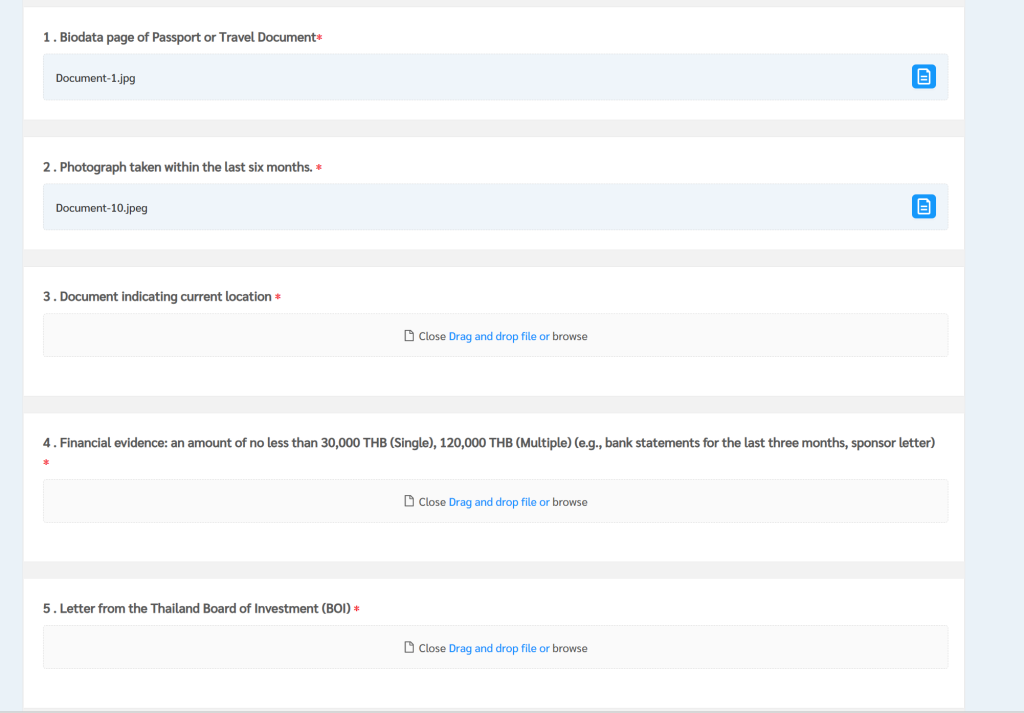Viewport: 1024px width, 713px height.
Task: Click Close in the financial evidence upload box
Action: 432,502
